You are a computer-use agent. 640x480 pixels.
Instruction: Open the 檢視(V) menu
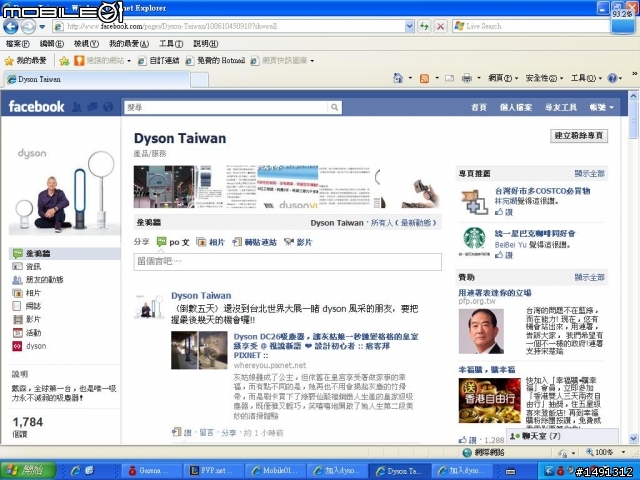[x=87, y=43]
